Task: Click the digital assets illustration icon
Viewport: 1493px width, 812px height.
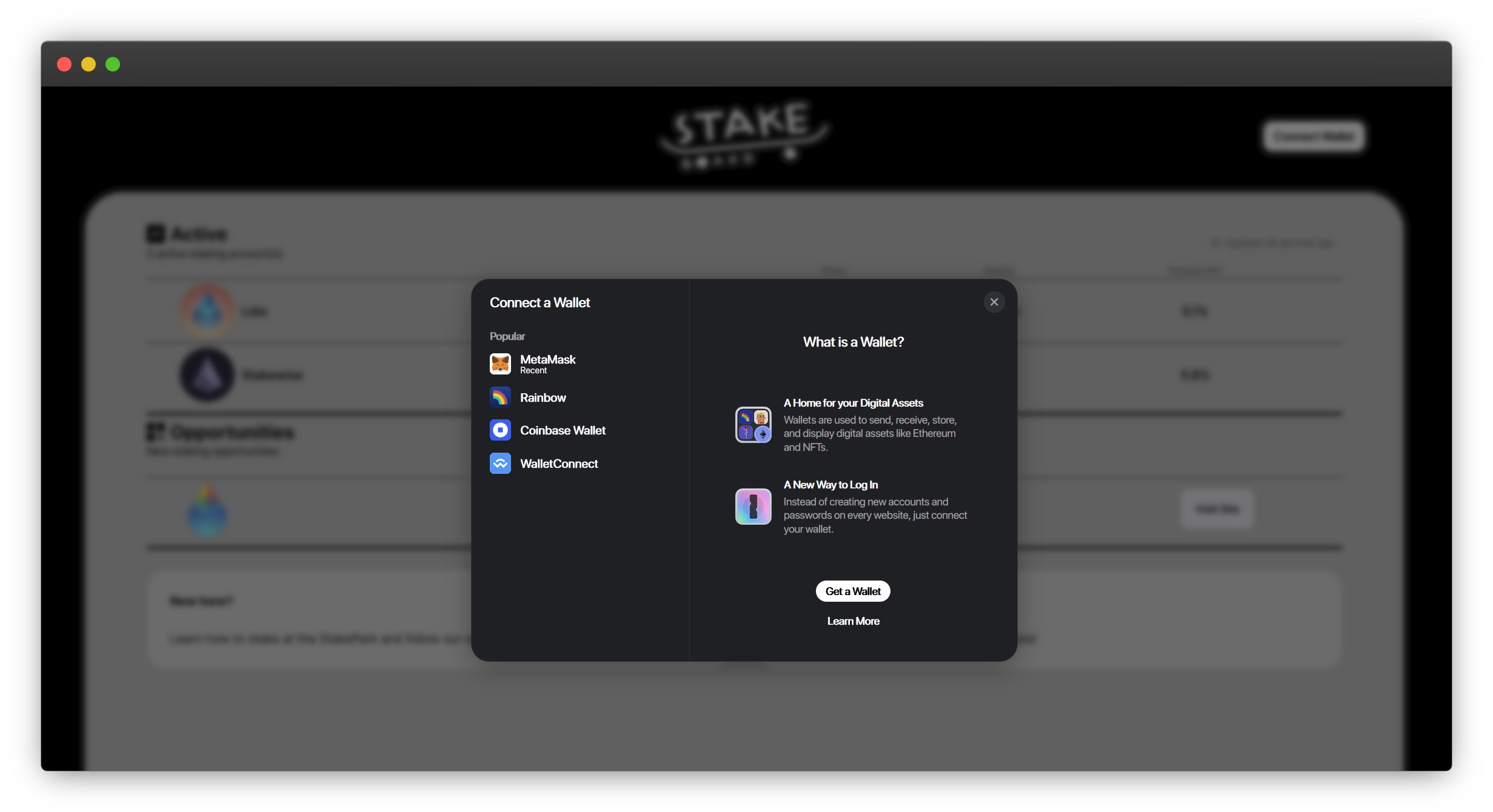Action: 753,425
